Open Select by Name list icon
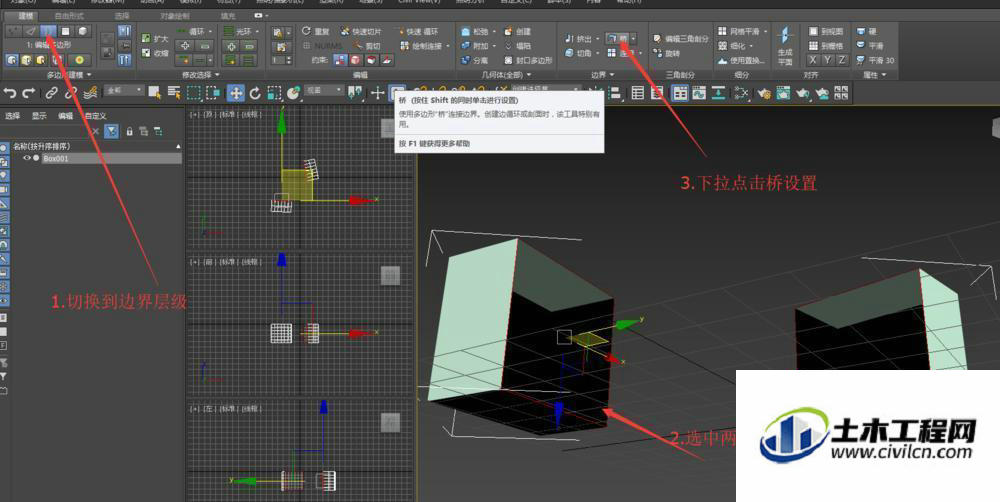 click(x=174, y=92)
